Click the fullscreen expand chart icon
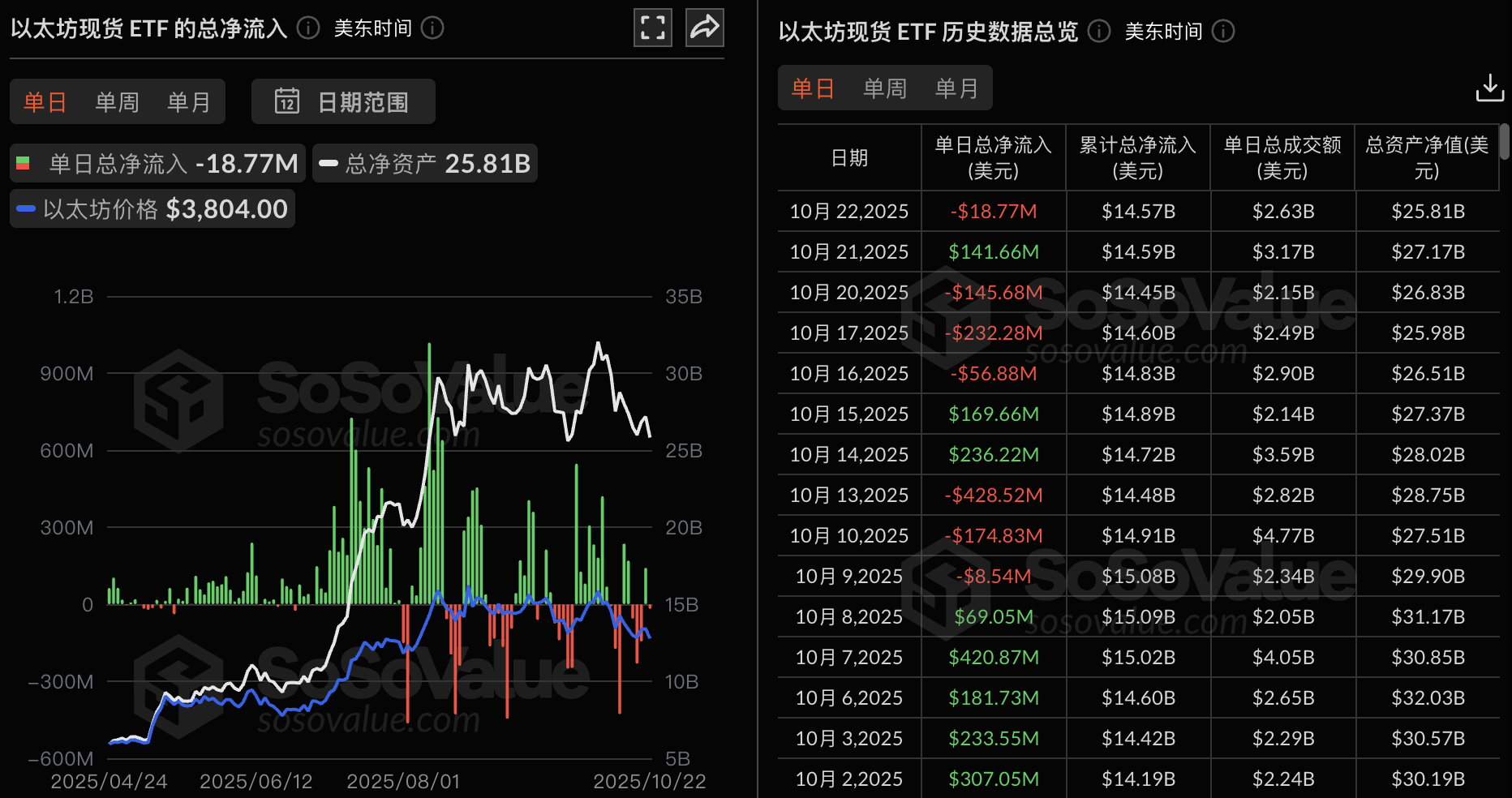The width and height of the screenshot is (1512, 798). [652, 28]
